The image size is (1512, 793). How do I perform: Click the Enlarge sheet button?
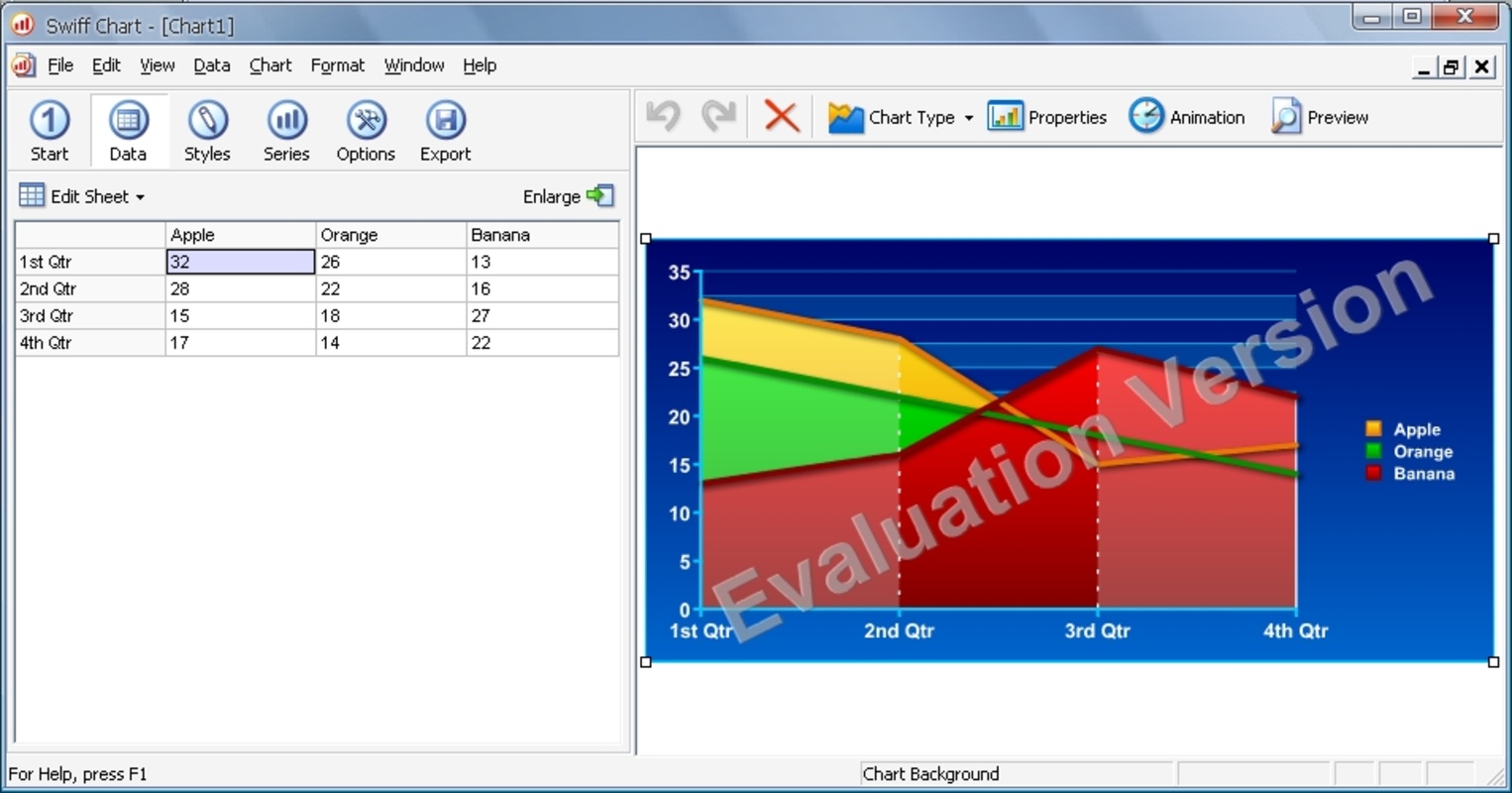click(x=569, y=196)
